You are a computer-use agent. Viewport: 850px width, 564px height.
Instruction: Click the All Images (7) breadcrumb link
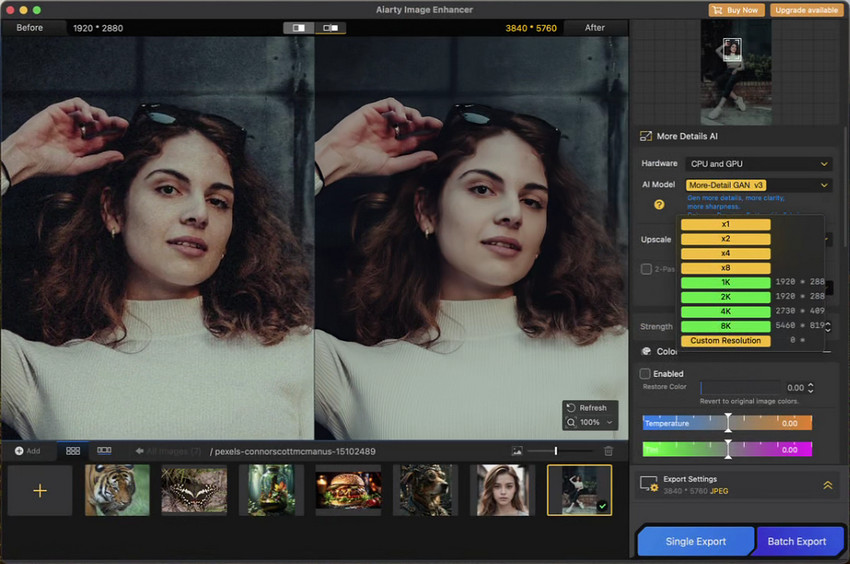[173, 451]
